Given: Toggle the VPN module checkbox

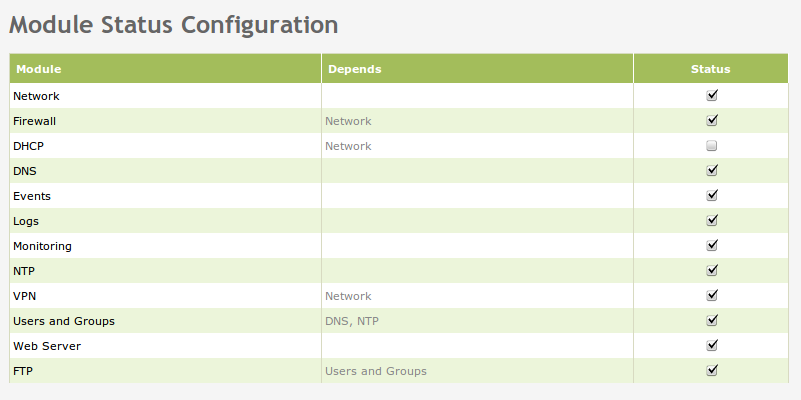Looking at the screenshot, I should click(x=712, y=296).
